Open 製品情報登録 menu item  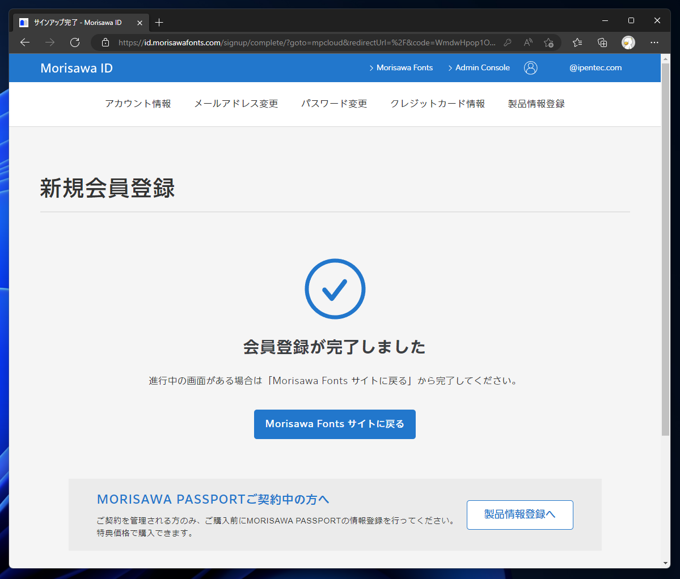coord(536,104)
